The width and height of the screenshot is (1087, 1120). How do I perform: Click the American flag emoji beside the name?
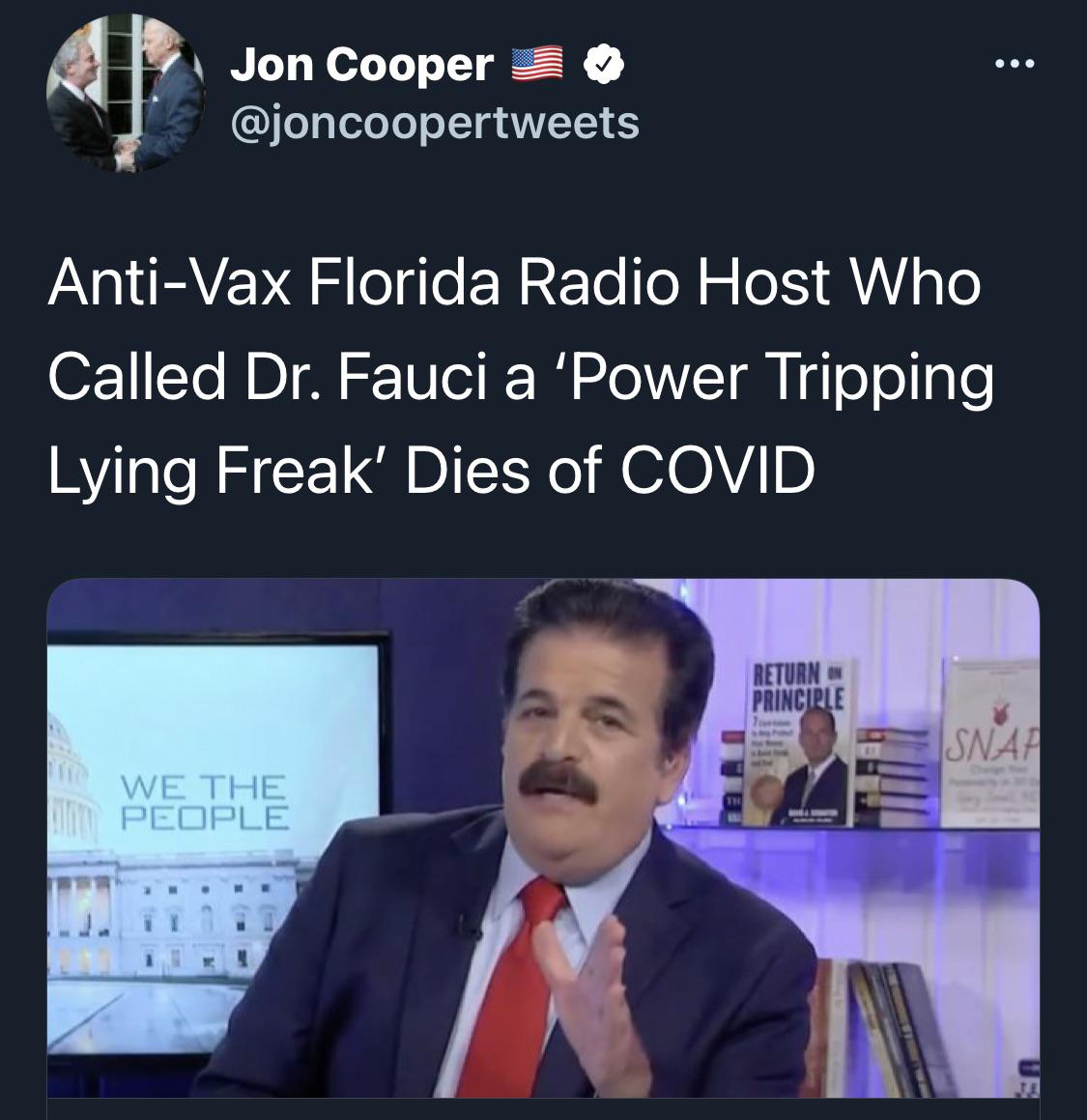coord(538,65)
